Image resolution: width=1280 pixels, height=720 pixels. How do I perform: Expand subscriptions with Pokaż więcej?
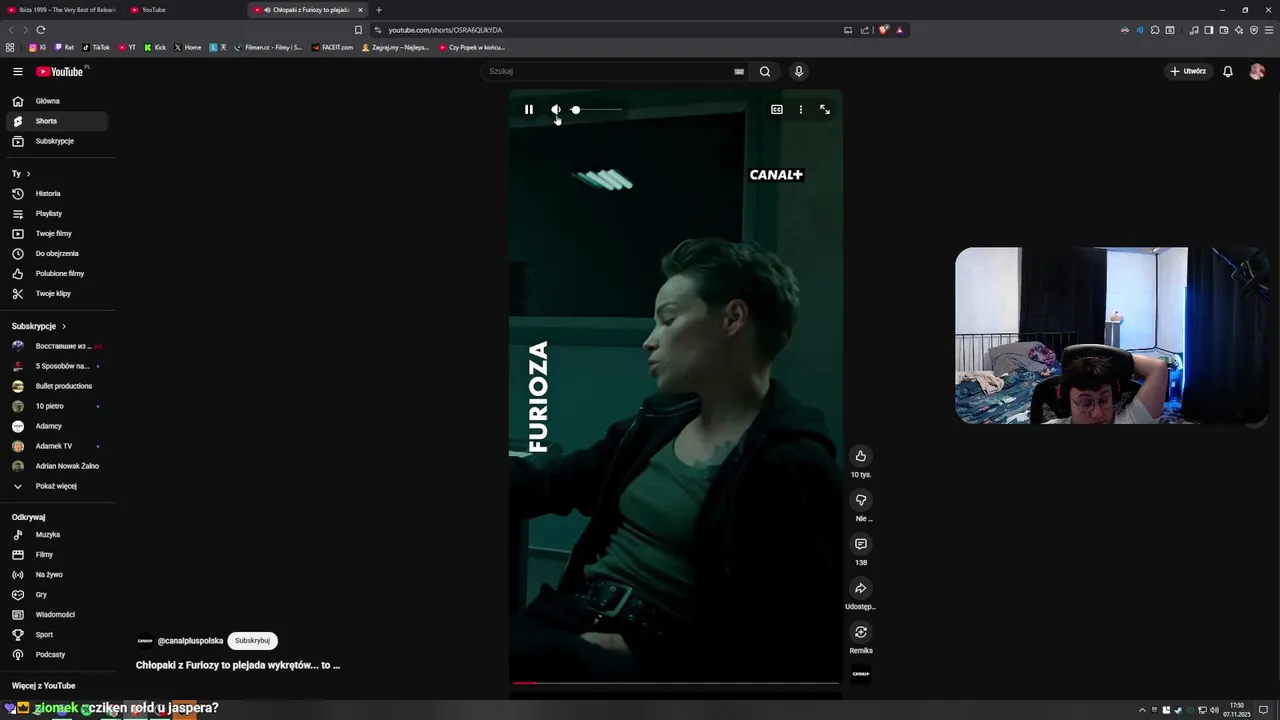[57, 486]
